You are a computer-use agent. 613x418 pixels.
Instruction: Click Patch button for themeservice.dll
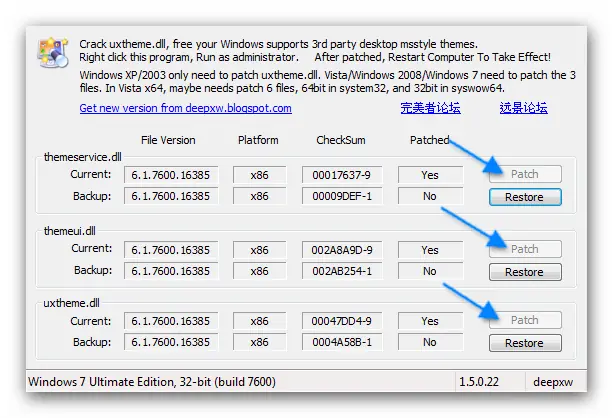pyautogui.click(x=525, y=174)
